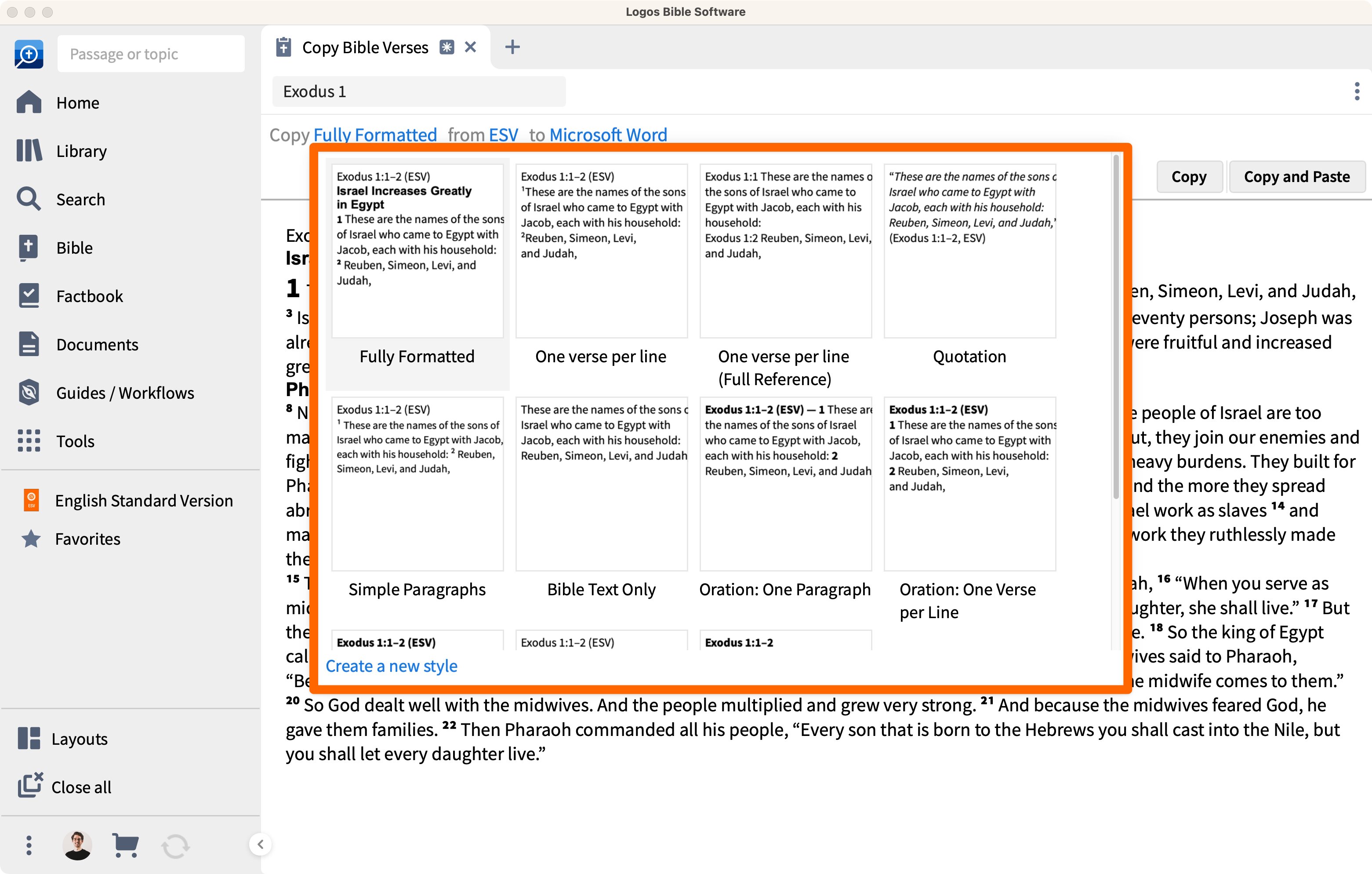Viewport: 1372px width, 874px height.
Task: Click the sync refresh icon
Action: tap(175, 846)
